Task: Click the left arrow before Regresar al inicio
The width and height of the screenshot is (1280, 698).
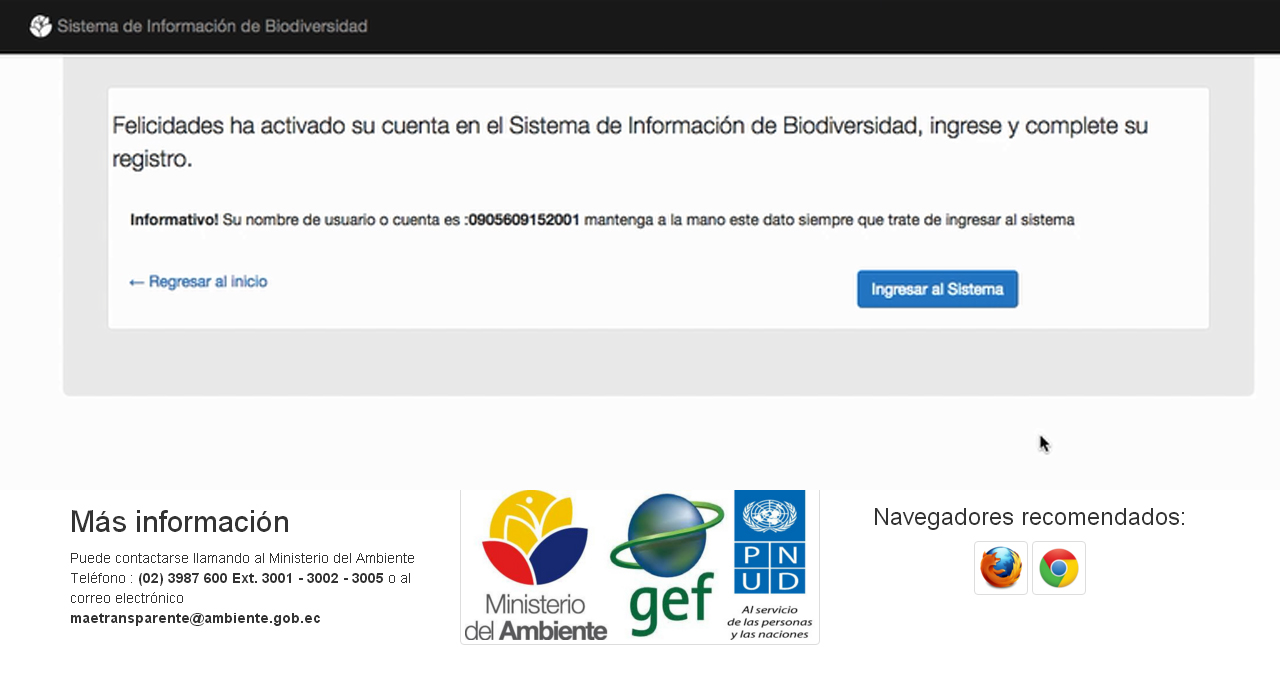Action: tap(137, 283)
